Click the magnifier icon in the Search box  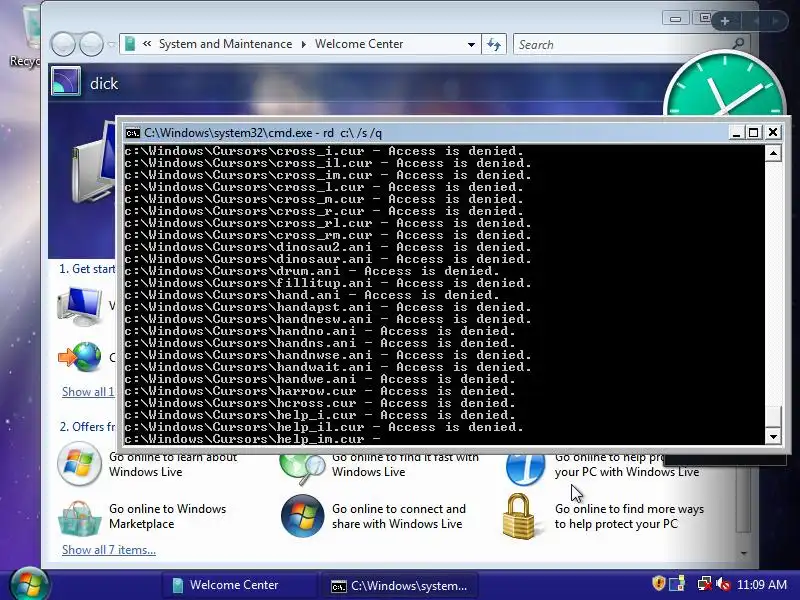tap(738, 44)
